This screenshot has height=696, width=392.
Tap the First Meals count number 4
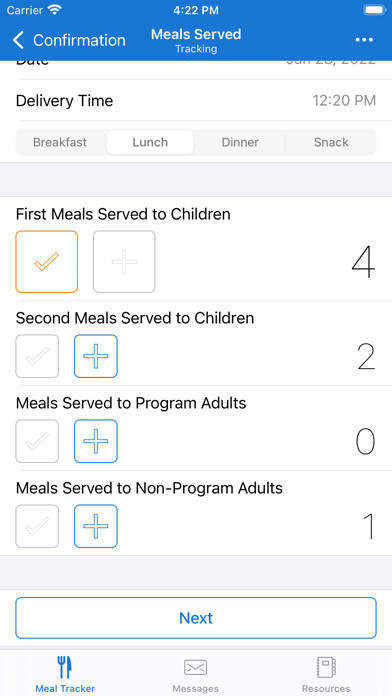[x=363, y=263]
